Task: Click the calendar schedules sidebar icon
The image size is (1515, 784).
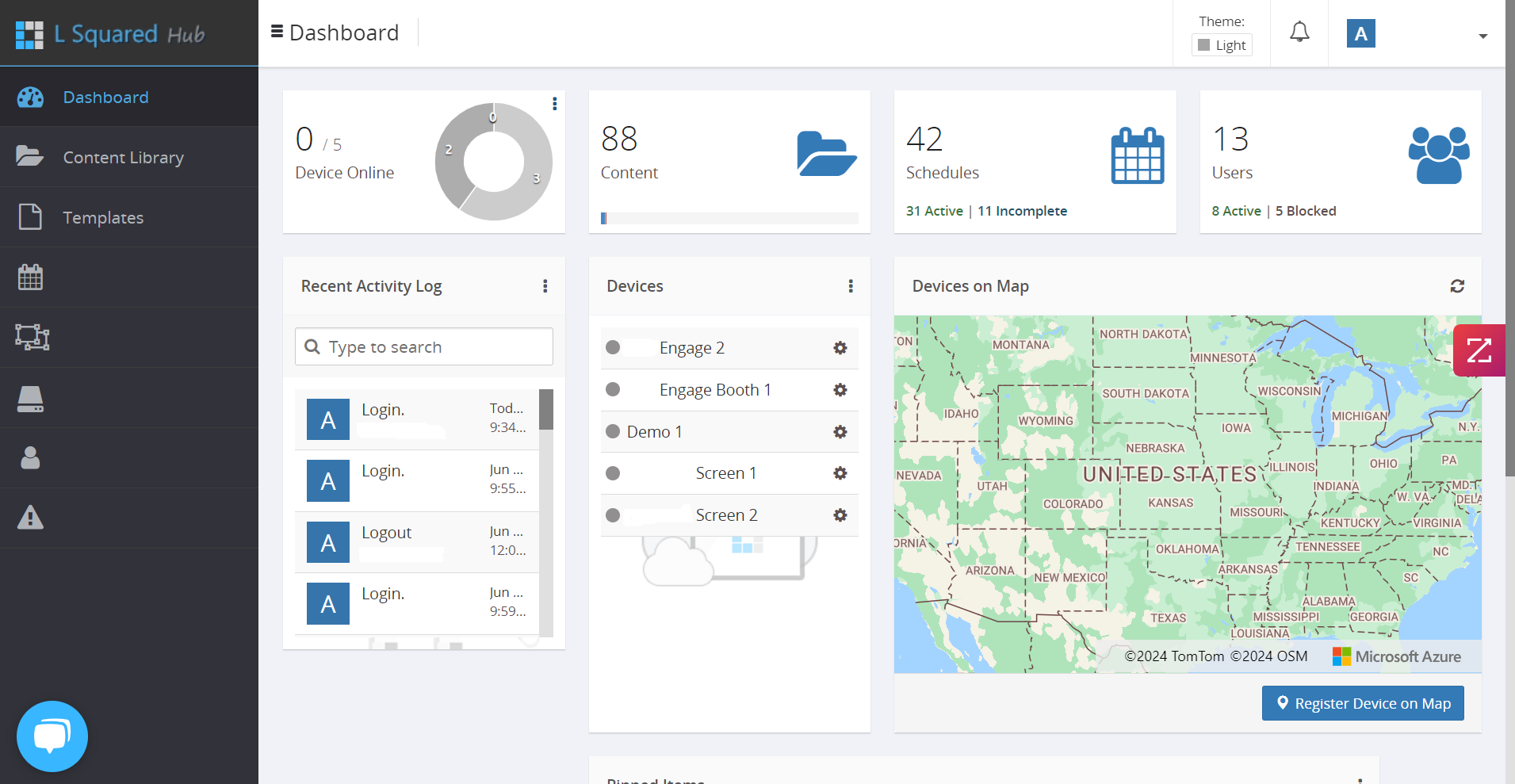Action: click(30, 277)
